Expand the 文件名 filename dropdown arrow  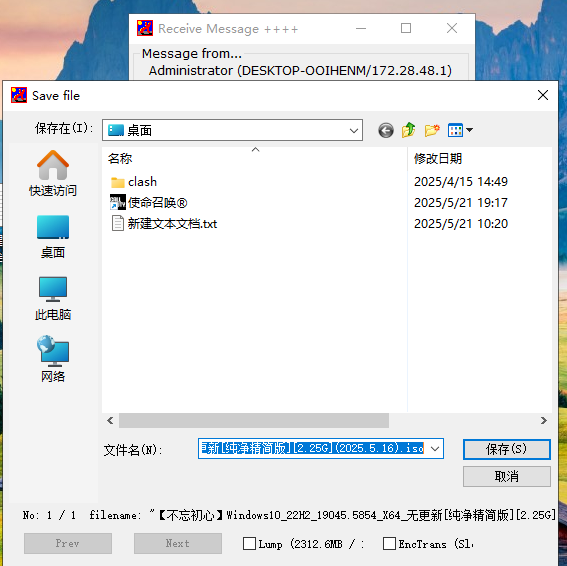[x=435, y=449]
